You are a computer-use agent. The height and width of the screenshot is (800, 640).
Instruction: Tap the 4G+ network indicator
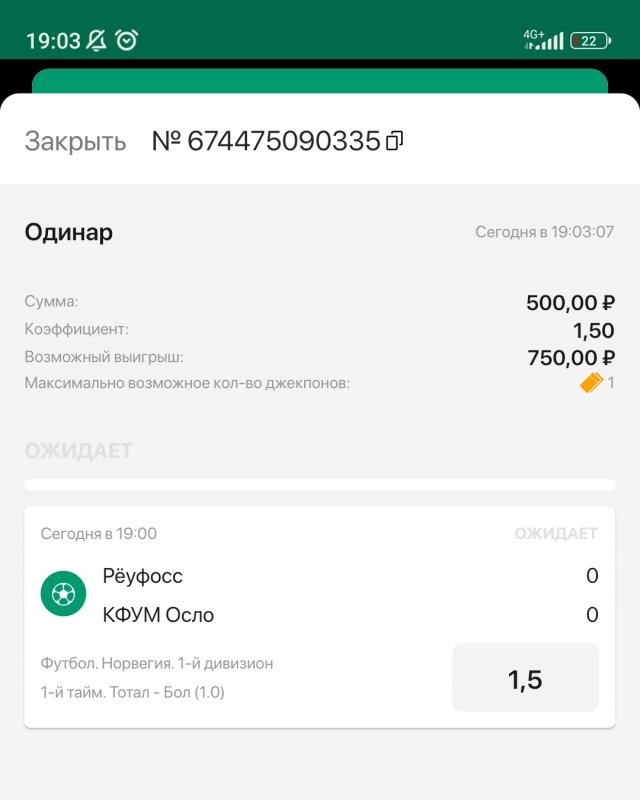pyautogui.click(x=533, y=38)
